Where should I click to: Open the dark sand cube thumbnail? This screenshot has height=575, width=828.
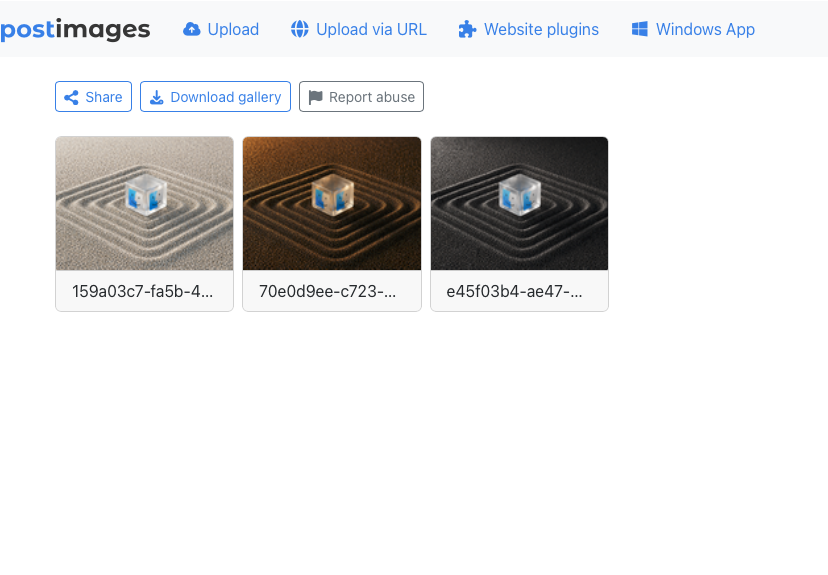coord(520,203)
